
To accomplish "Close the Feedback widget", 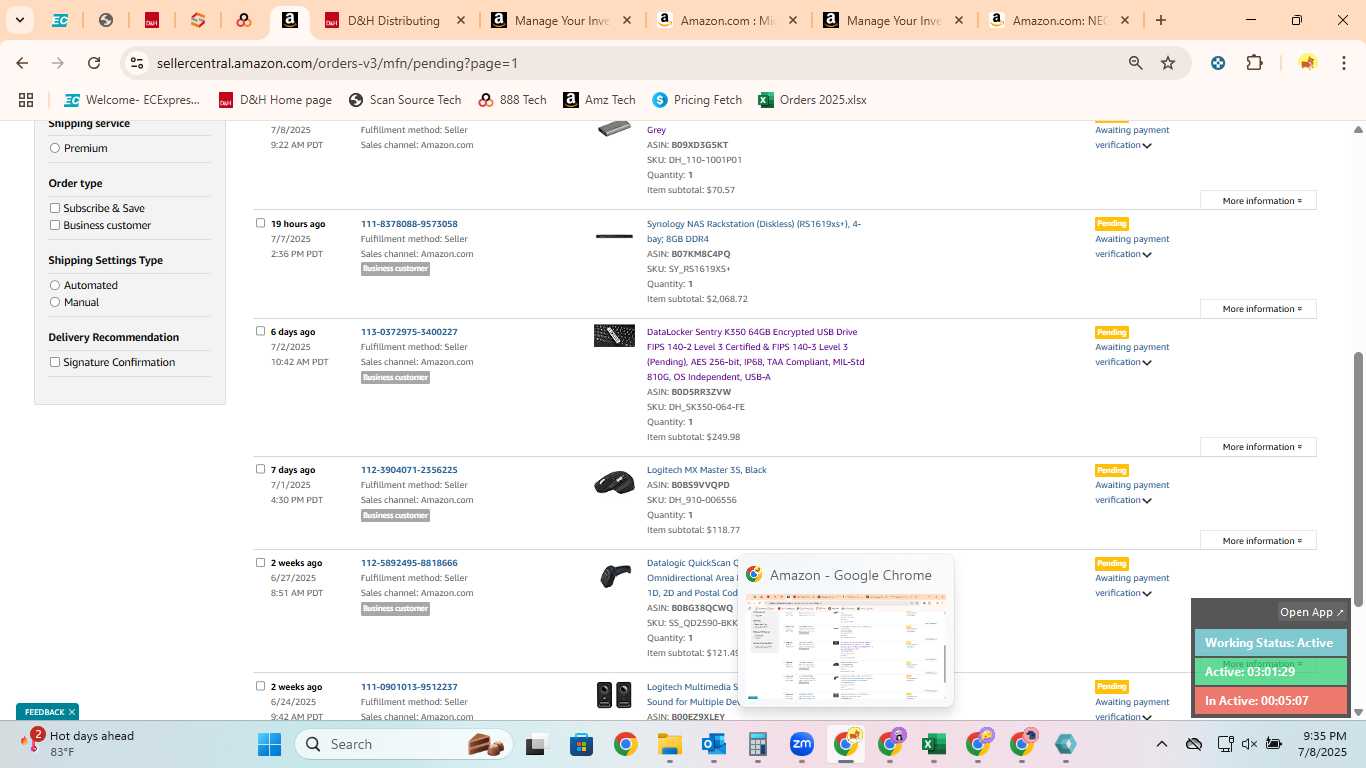I will coord(72,712).
